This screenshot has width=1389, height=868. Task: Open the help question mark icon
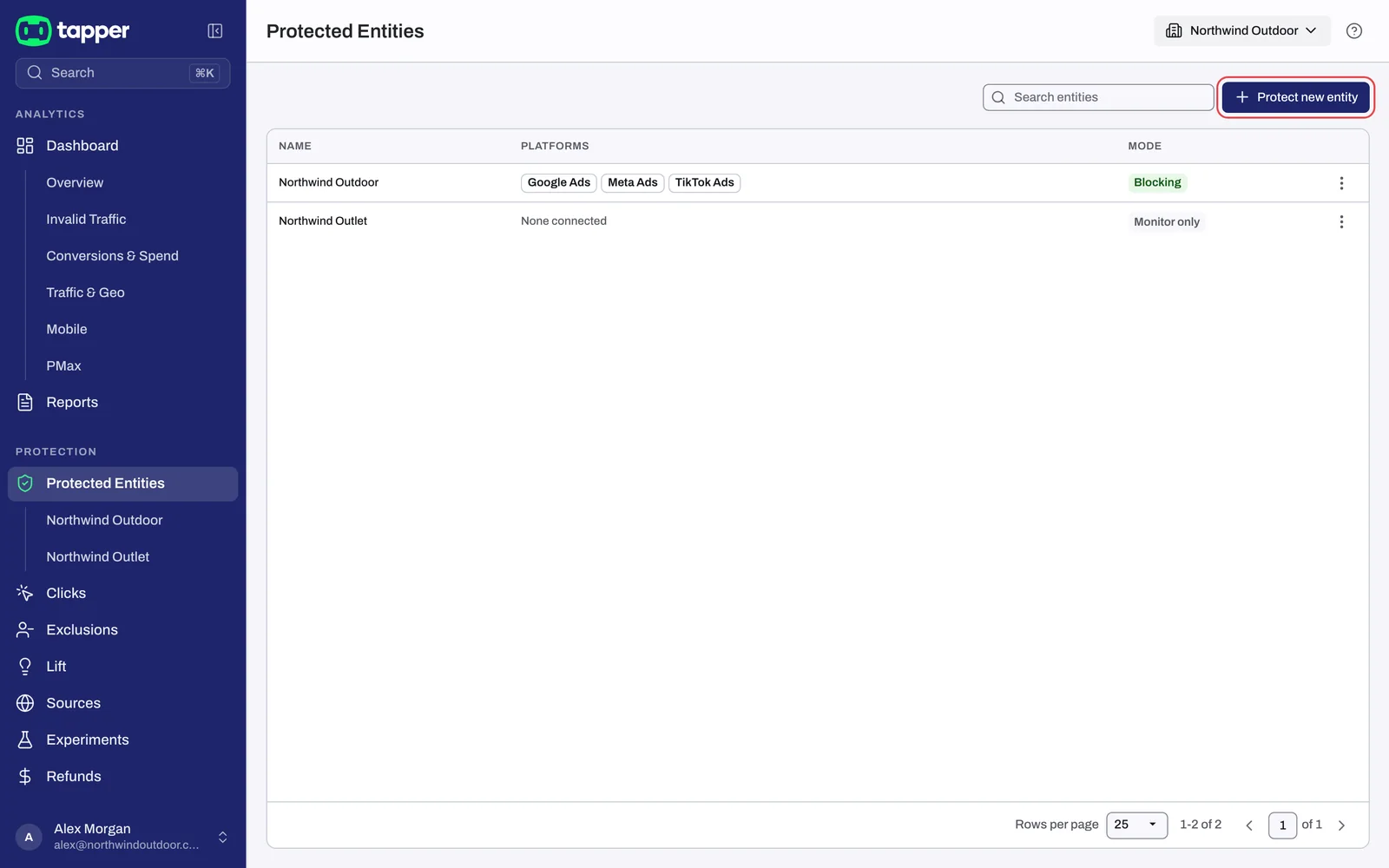(1353, 31)
